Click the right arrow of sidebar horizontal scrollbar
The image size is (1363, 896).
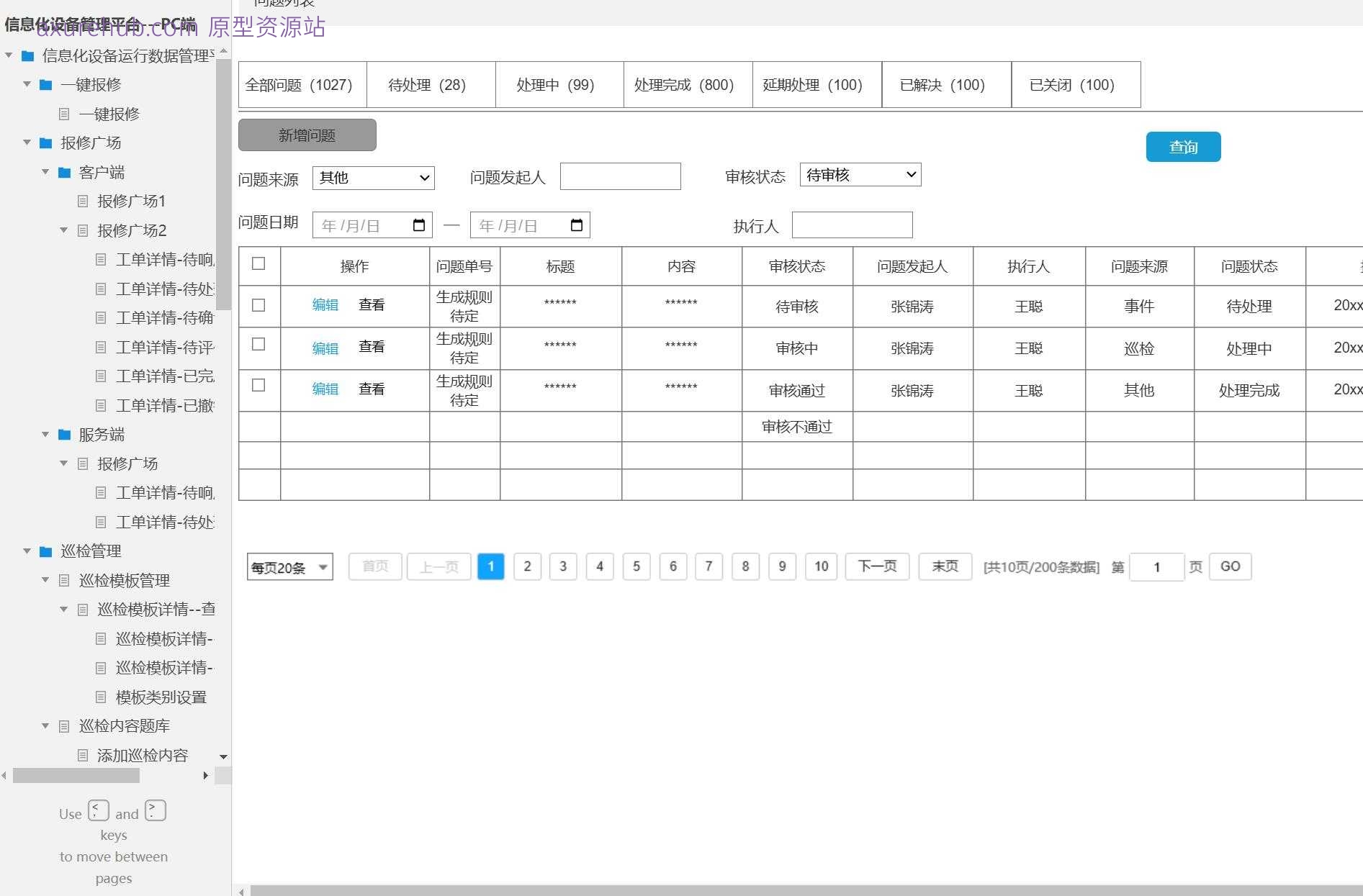tap(206, 775)
